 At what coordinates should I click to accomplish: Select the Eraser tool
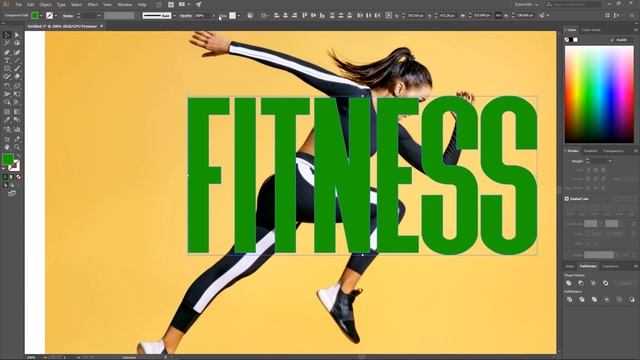coord(17,76)
